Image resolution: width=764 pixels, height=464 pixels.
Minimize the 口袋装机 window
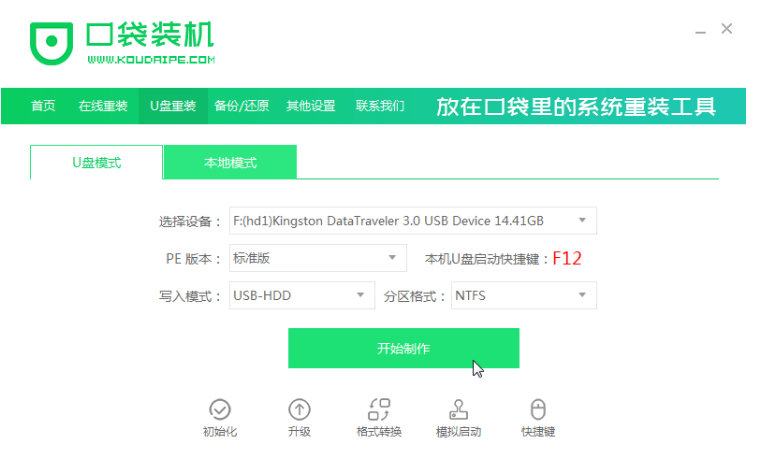[x=701, y=32]
